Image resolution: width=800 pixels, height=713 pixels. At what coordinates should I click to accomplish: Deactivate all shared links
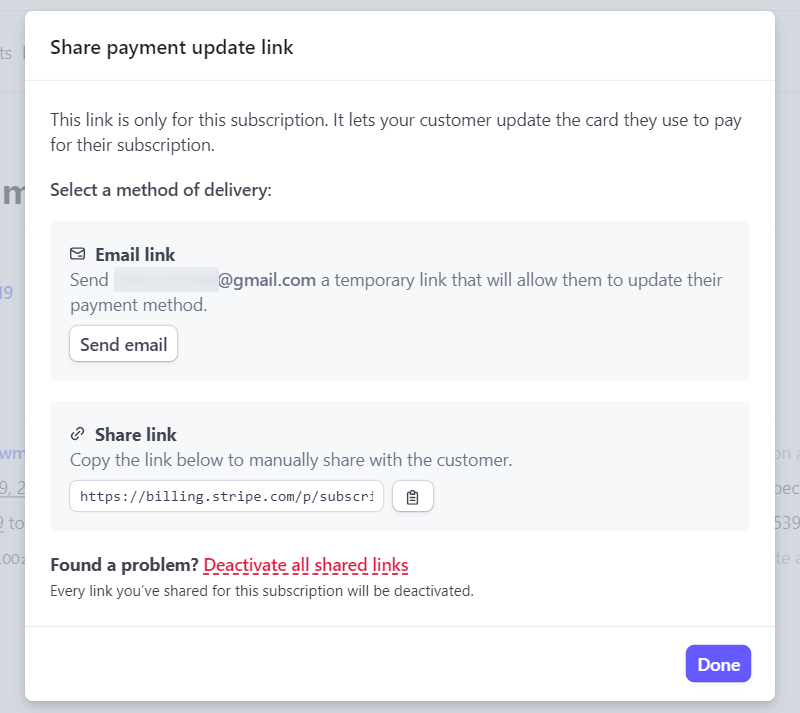click(x=306, y=565)
